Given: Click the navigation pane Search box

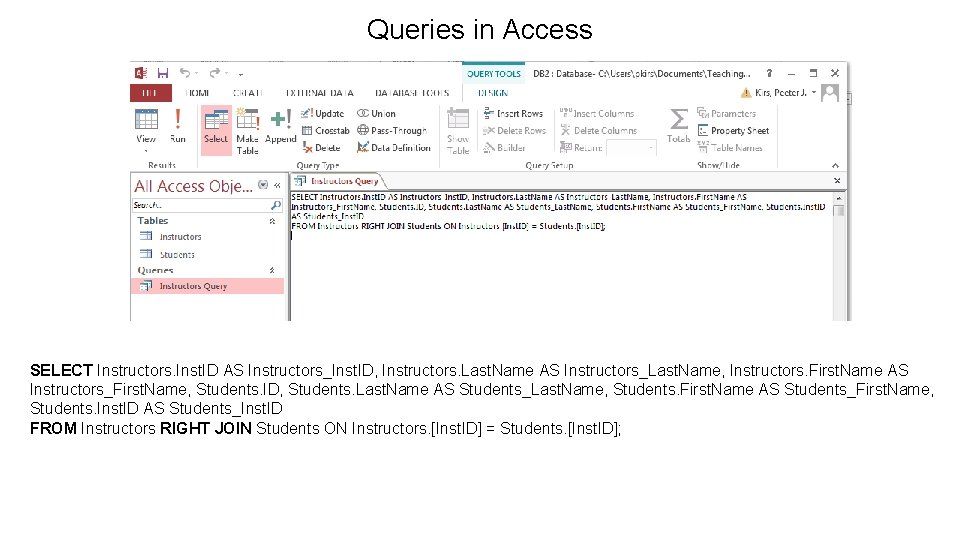Looking at the screenshot, I should tap(201, 205).
